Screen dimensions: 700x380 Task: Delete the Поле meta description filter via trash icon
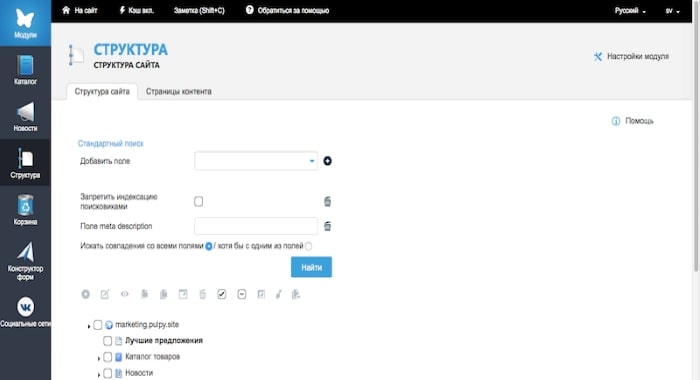pos(327,226)
